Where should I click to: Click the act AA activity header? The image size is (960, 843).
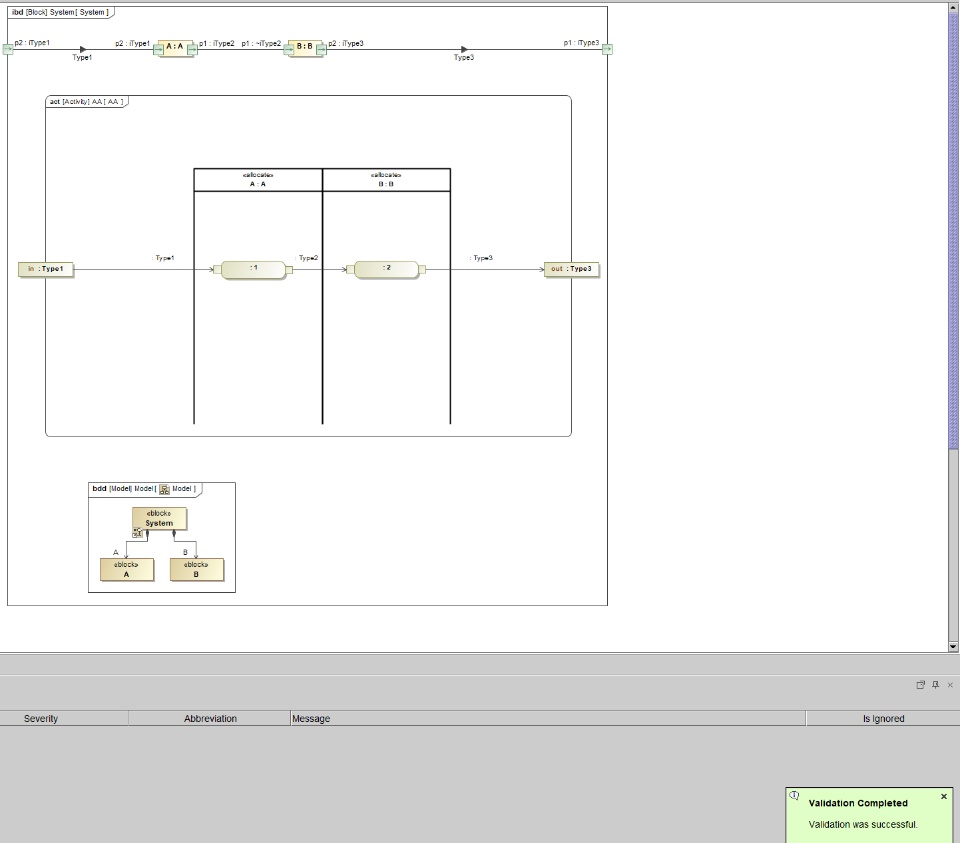(86, 102)
